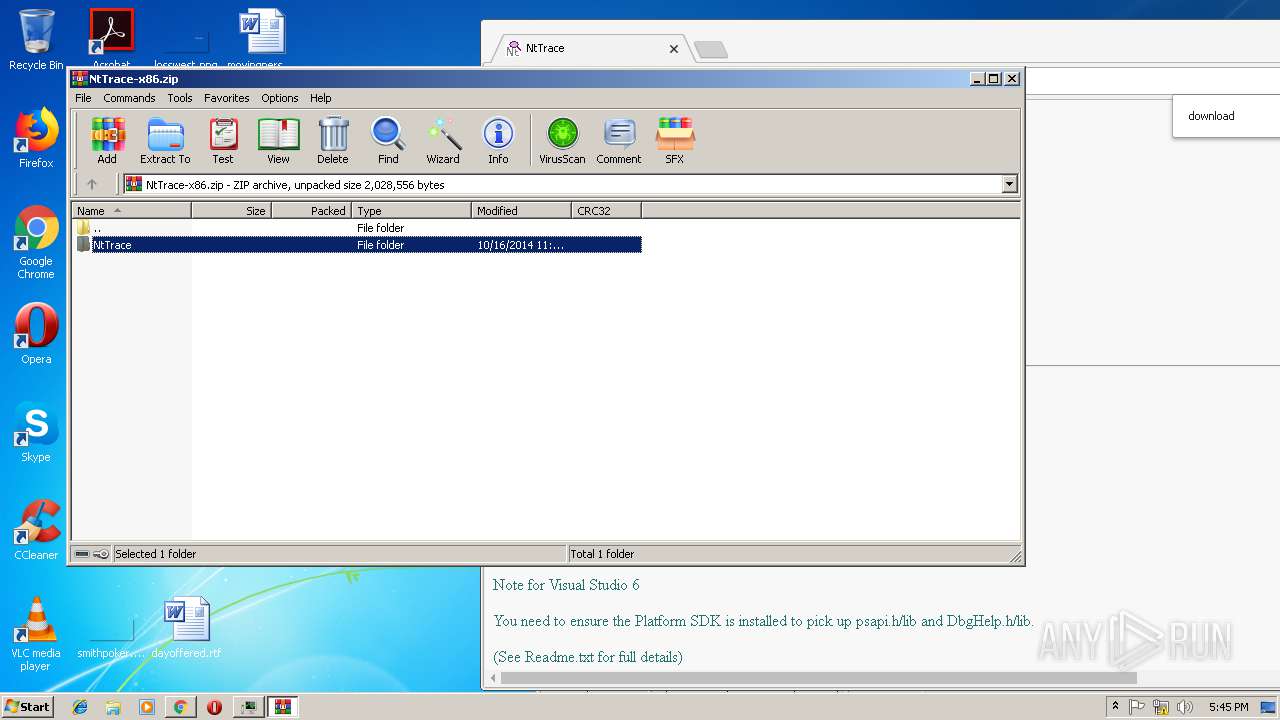The height and width of the screenshot is (720, 1280).
Task: Open the Skype desktop shortcut
Action: [36, 432]
